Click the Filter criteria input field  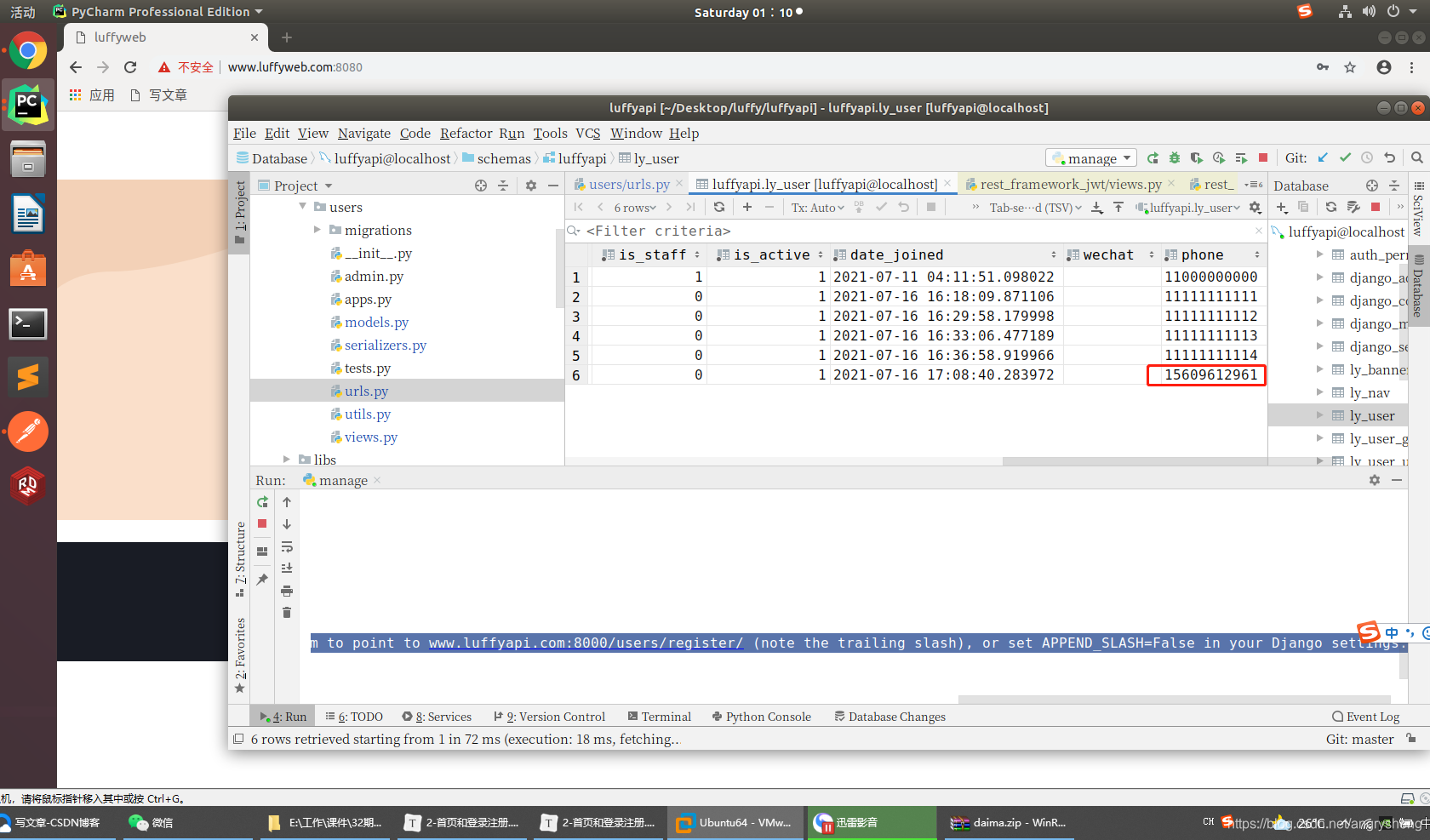pos(915,231)
